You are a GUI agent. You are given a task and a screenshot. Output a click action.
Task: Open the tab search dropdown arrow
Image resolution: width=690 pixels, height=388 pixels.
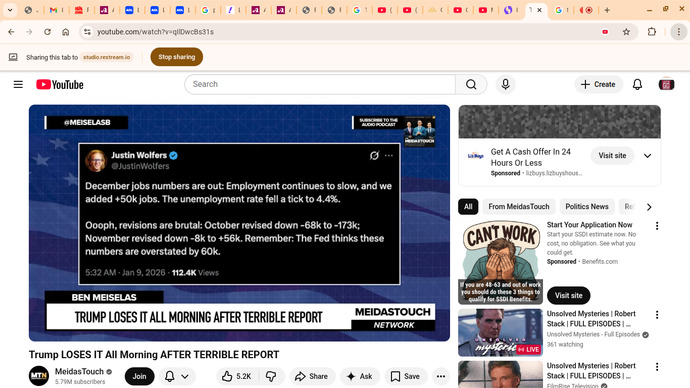10,10
